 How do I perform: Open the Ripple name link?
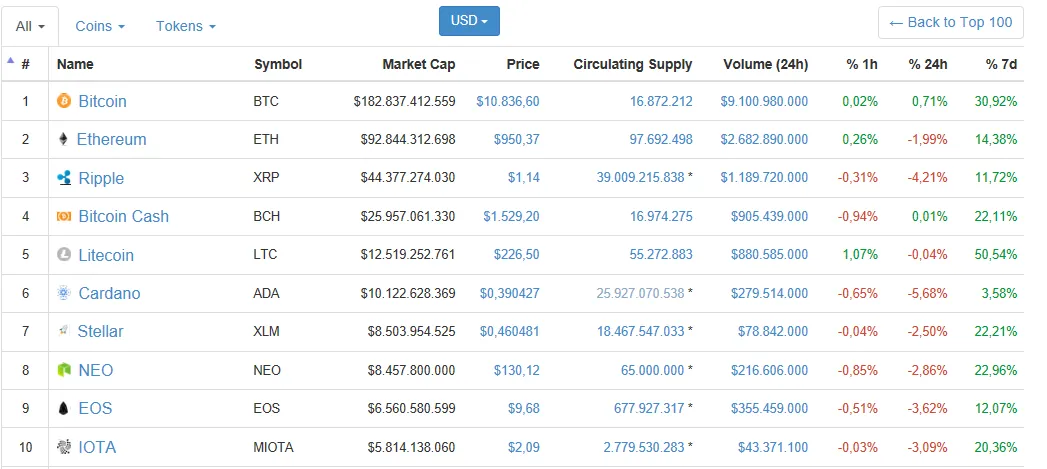click(x=101, y=178)
